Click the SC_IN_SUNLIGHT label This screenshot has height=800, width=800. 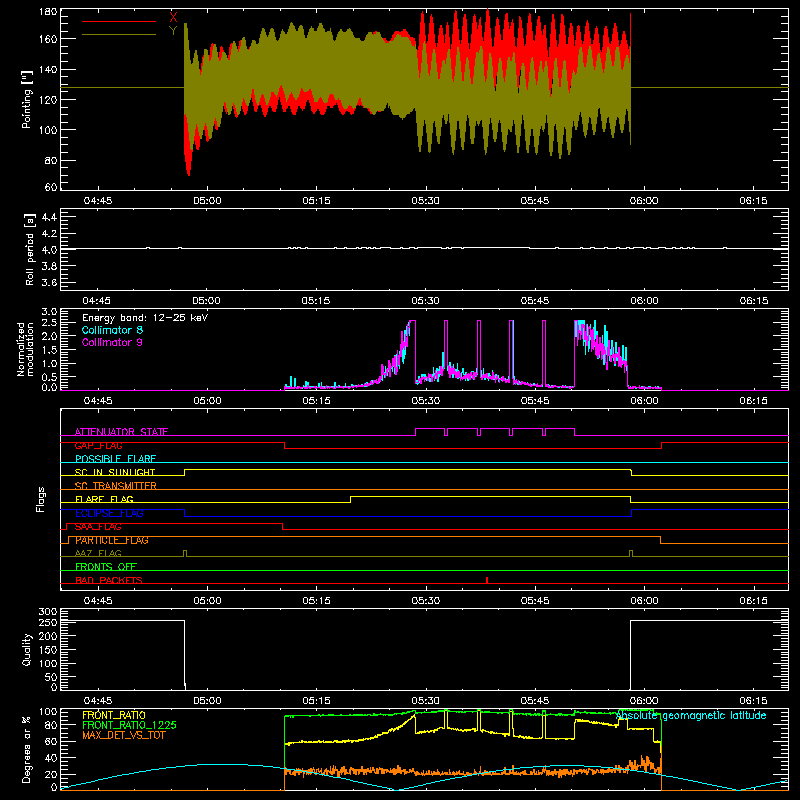pos(115,472)
